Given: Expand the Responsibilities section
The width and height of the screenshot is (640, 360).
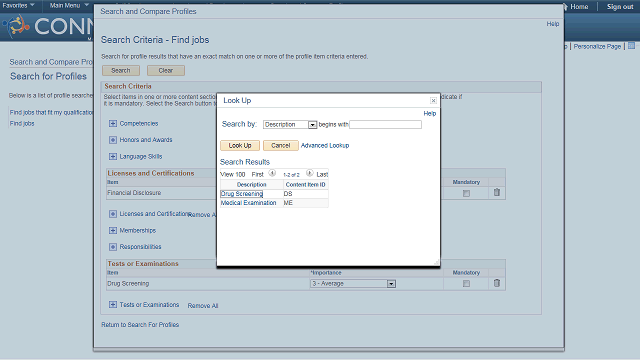Looking at the screenshot, I should coord(113,247).
